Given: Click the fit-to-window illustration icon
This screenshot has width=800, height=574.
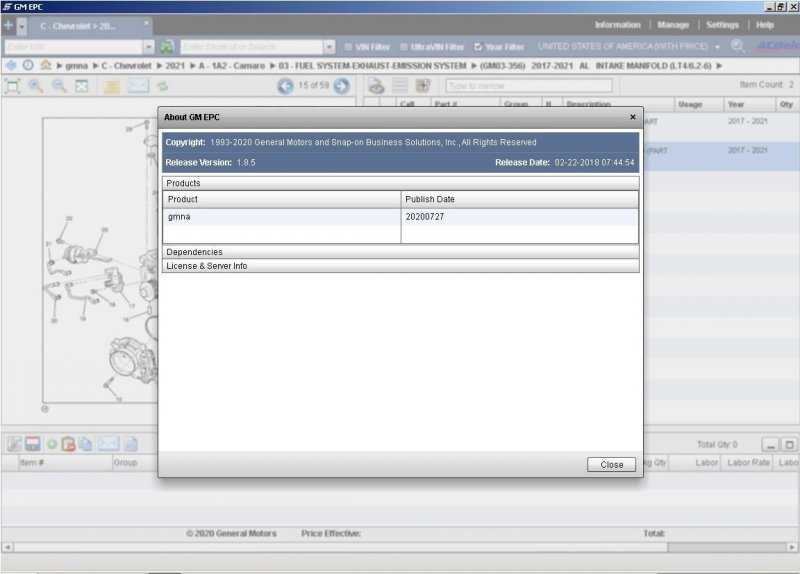Looking at the screenshot, I should tap(12, 86).
